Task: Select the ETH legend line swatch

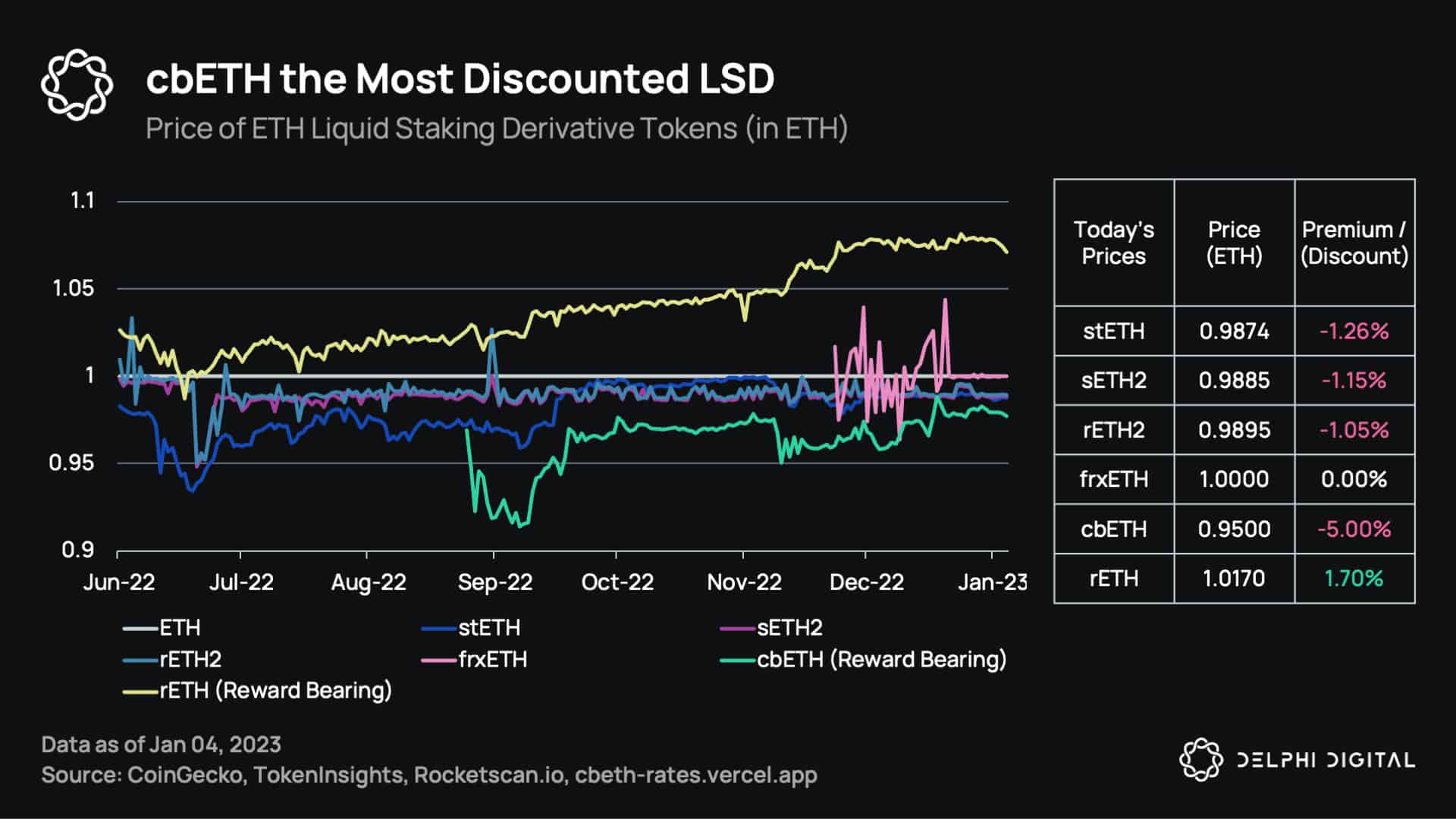Action: 140,629
